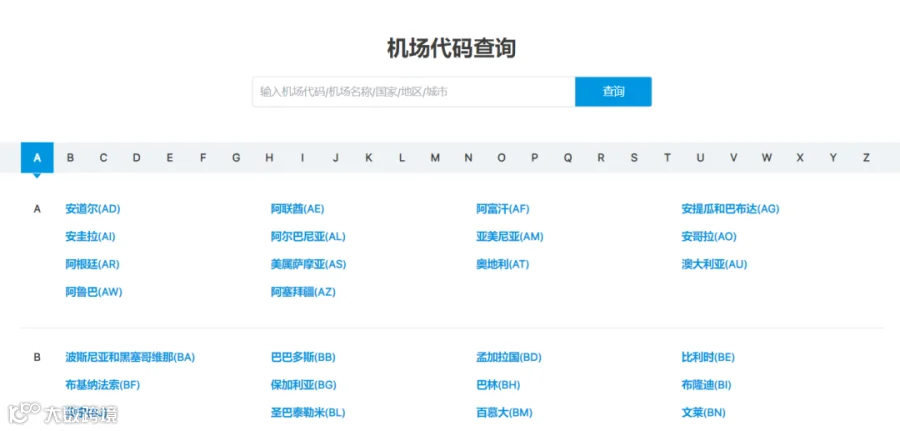
Task: Open the 奥地利(AT) link
Action: [503, 265]
